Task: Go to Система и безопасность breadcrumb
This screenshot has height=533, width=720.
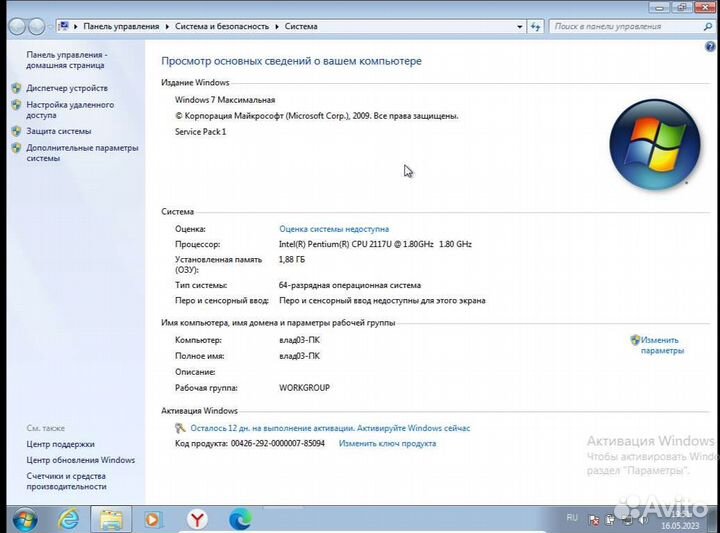Action: click(x=222, y=27)
